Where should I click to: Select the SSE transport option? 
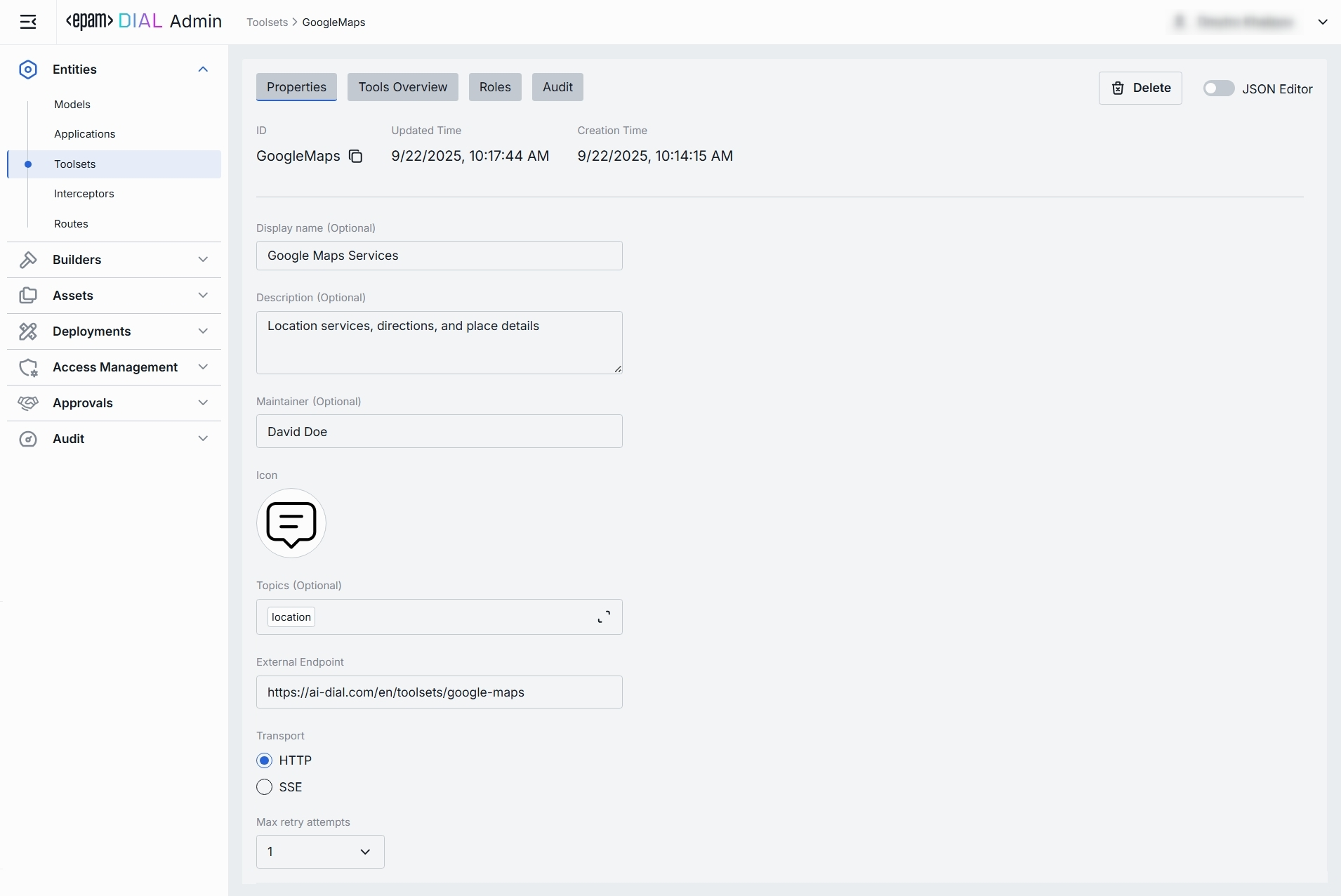[265, 787]
